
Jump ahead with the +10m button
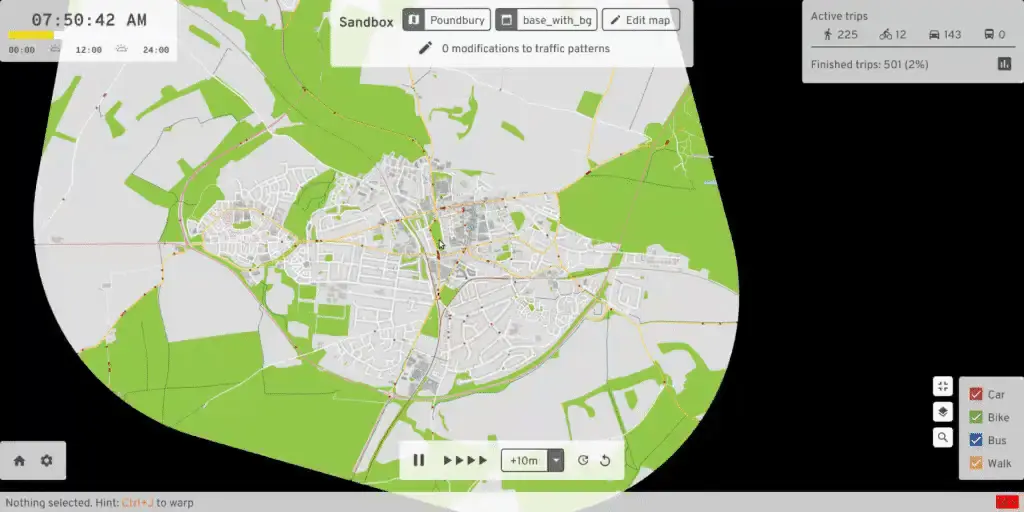pyautogui.click(x=524, y=460)
